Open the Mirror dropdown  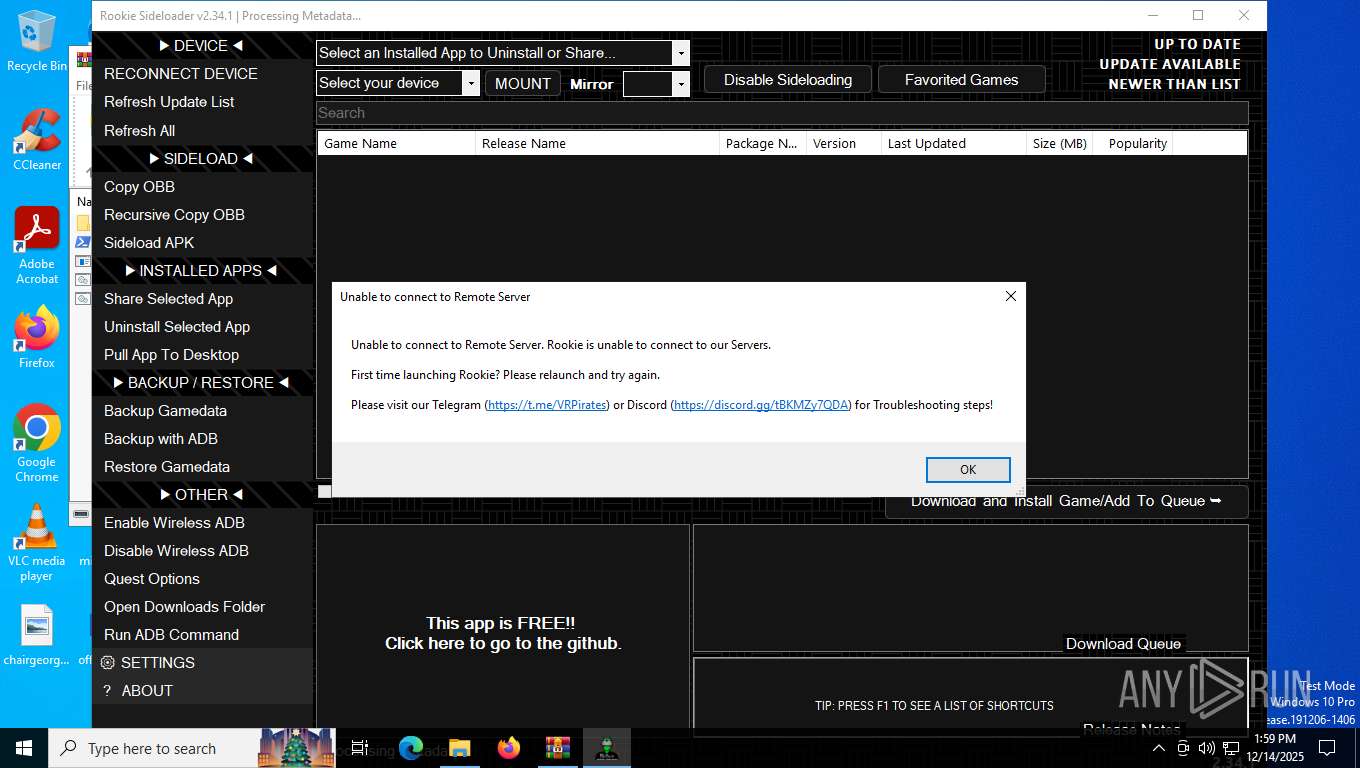coord(681,84)
